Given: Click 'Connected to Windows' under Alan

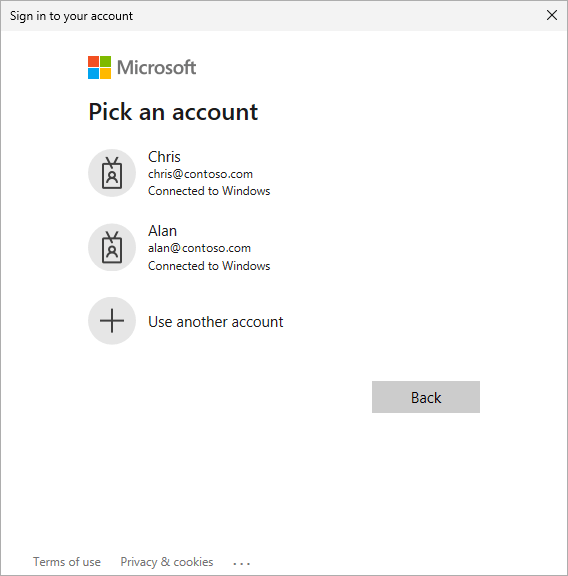Looking at the screenshot, I should [209, 266].
